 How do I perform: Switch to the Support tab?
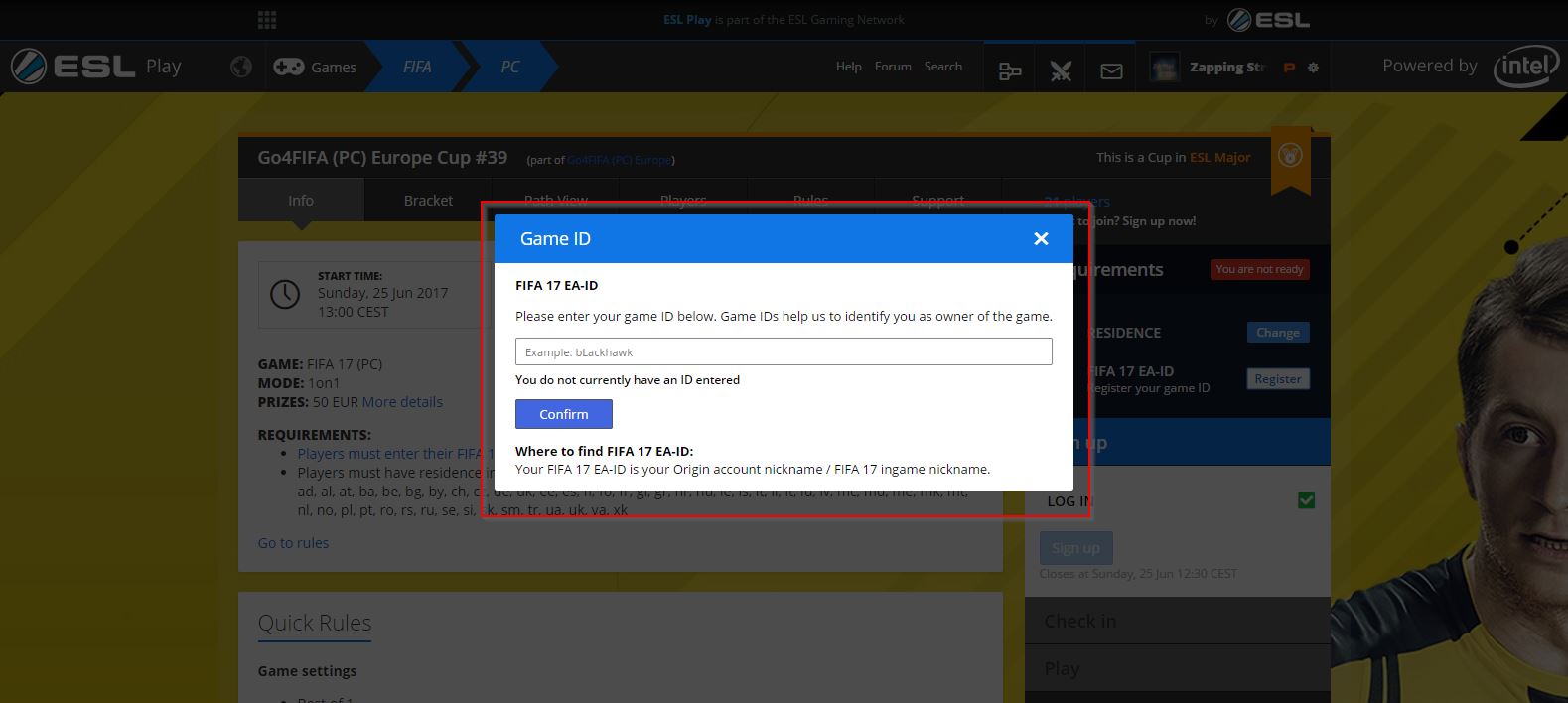click(x=937, y=200)
